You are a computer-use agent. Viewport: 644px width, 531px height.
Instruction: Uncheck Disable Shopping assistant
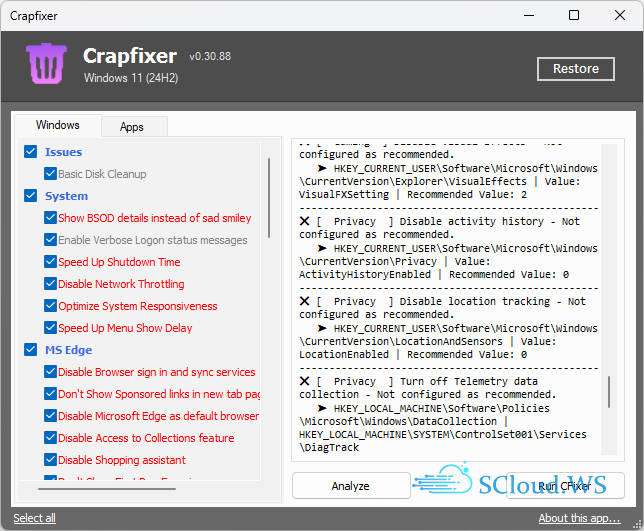coord(50,460)
